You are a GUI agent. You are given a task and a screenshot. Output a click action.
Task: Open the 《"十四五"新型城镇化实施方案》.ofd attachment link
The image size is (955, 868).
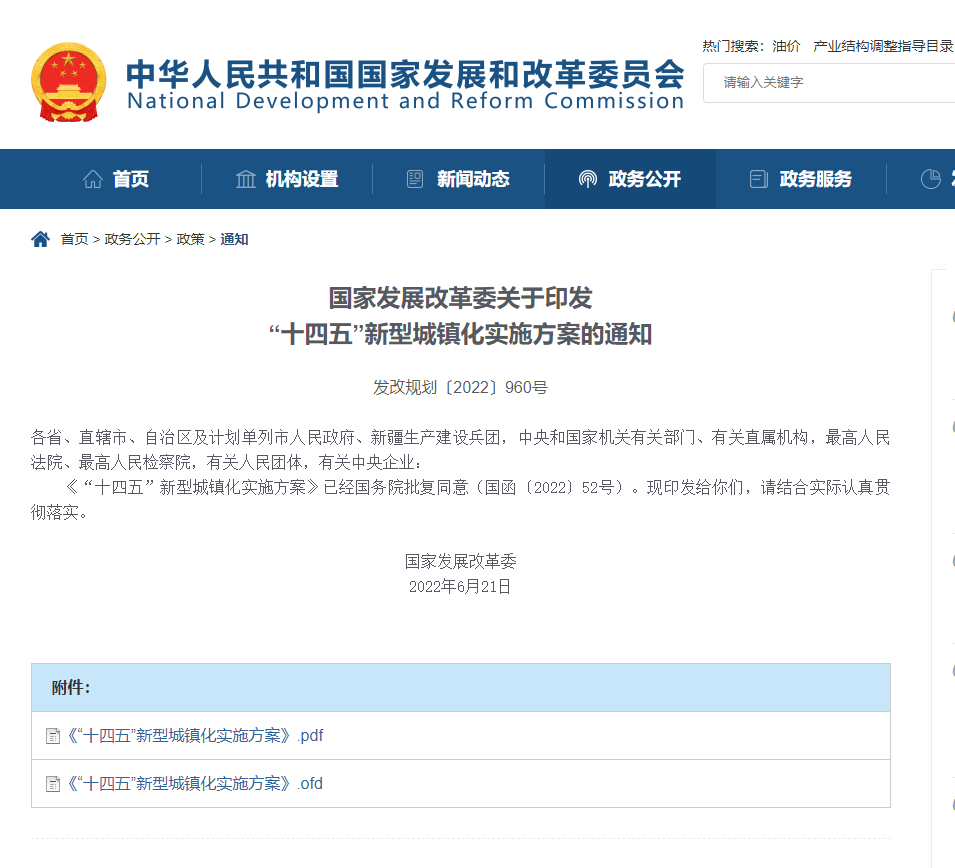point(195,784)
